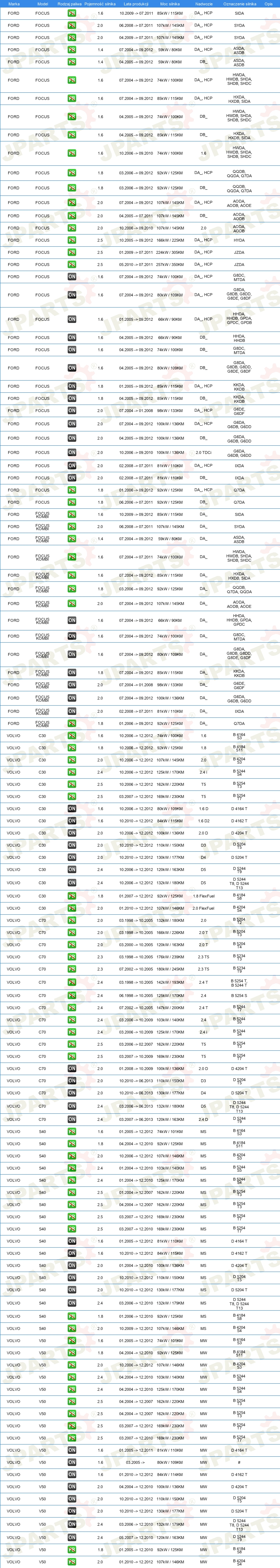Click the B 5254 S engine code
280x1568 pixels.
(x=239, y=995)
